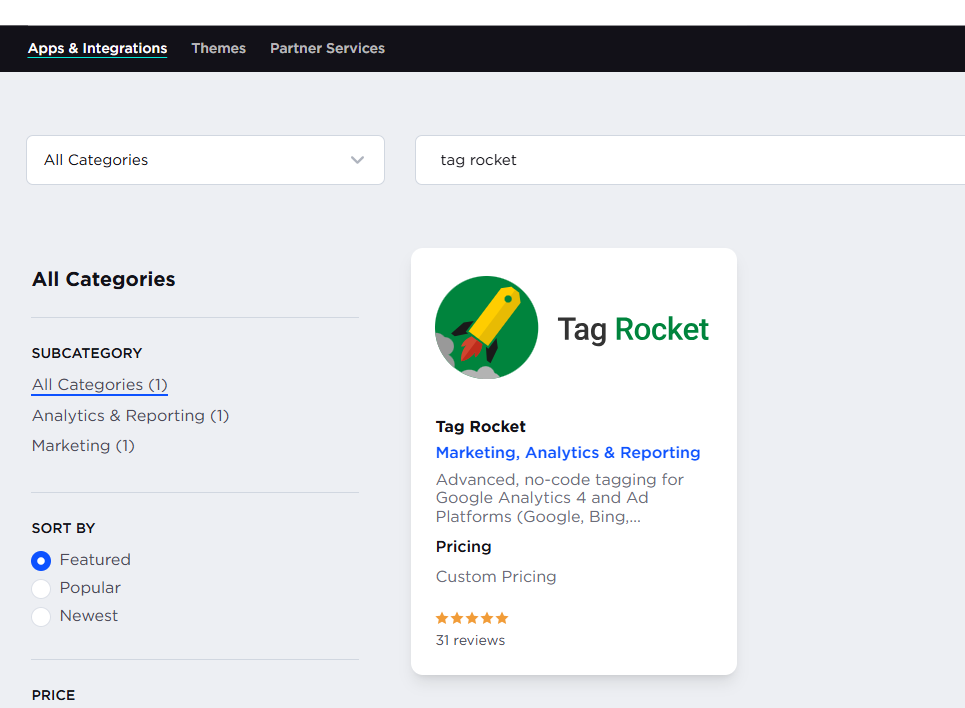Select the Featured sort option
This screenshot has height=708, width=965.
tap(41, 560)
